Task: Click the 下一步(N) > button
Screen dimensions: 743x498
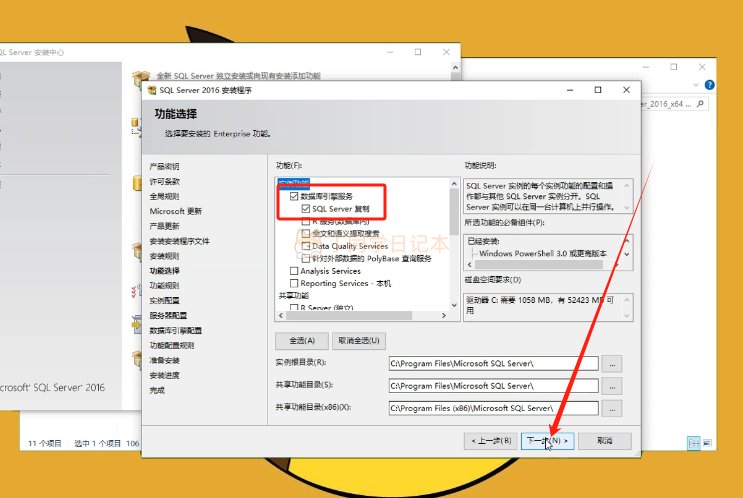Action: click(547, 441)
